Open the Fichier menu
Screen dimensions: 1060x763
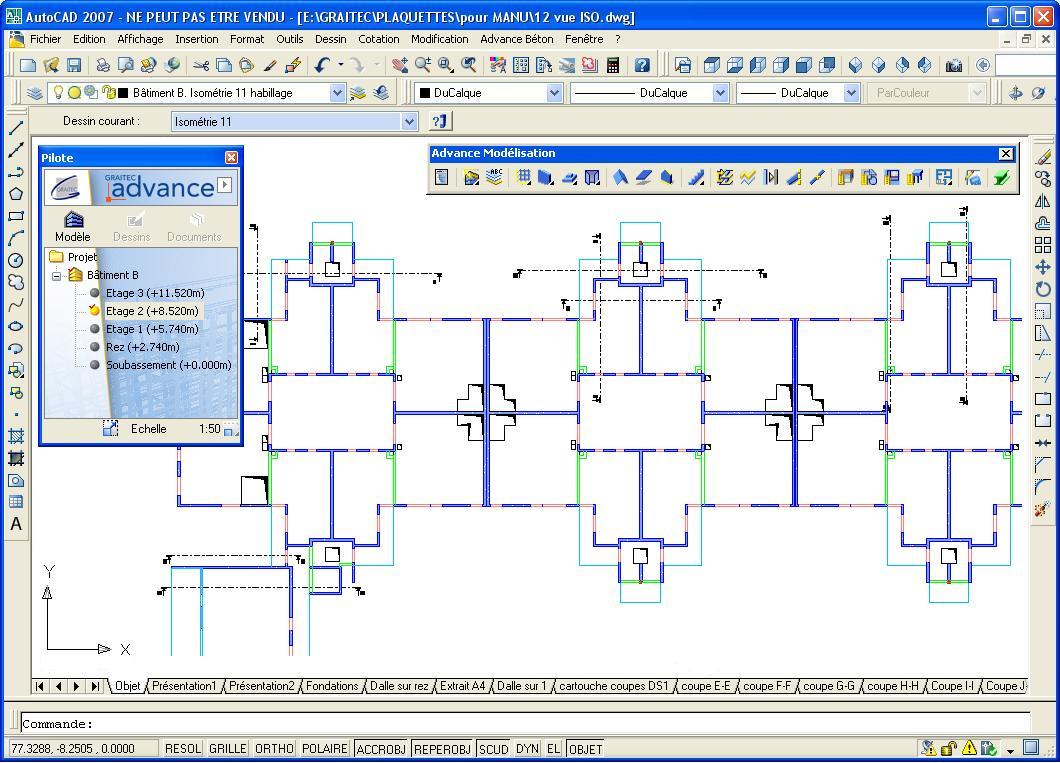point(45,39)
